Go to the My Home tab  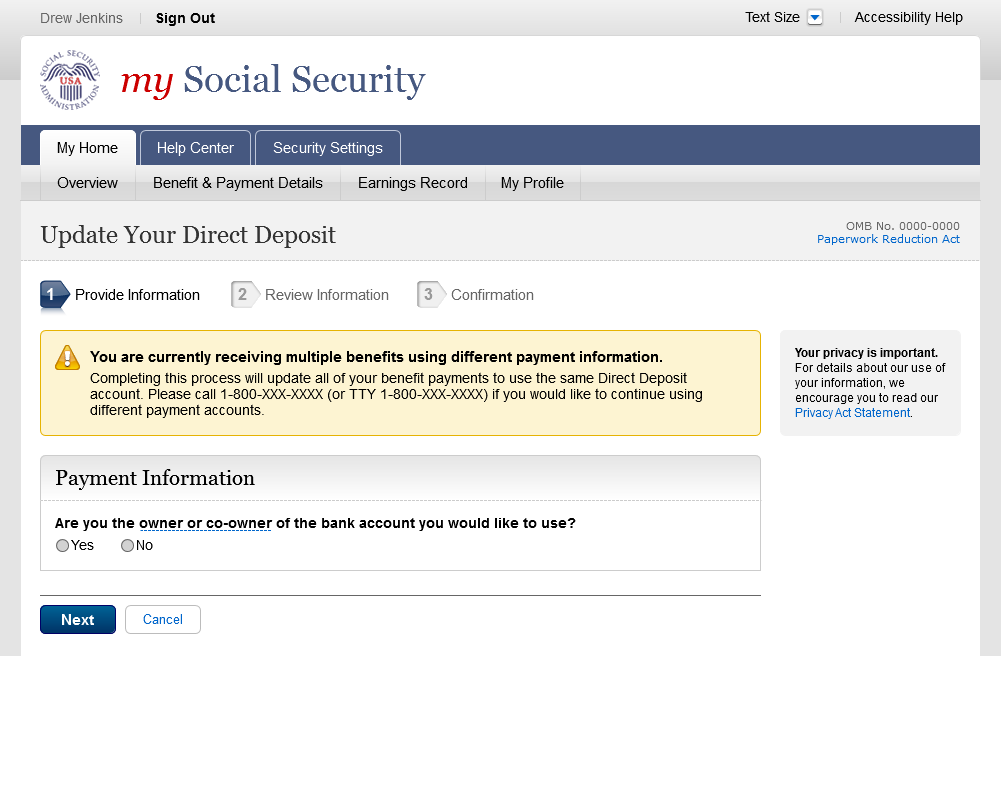(x=87, y=148)
